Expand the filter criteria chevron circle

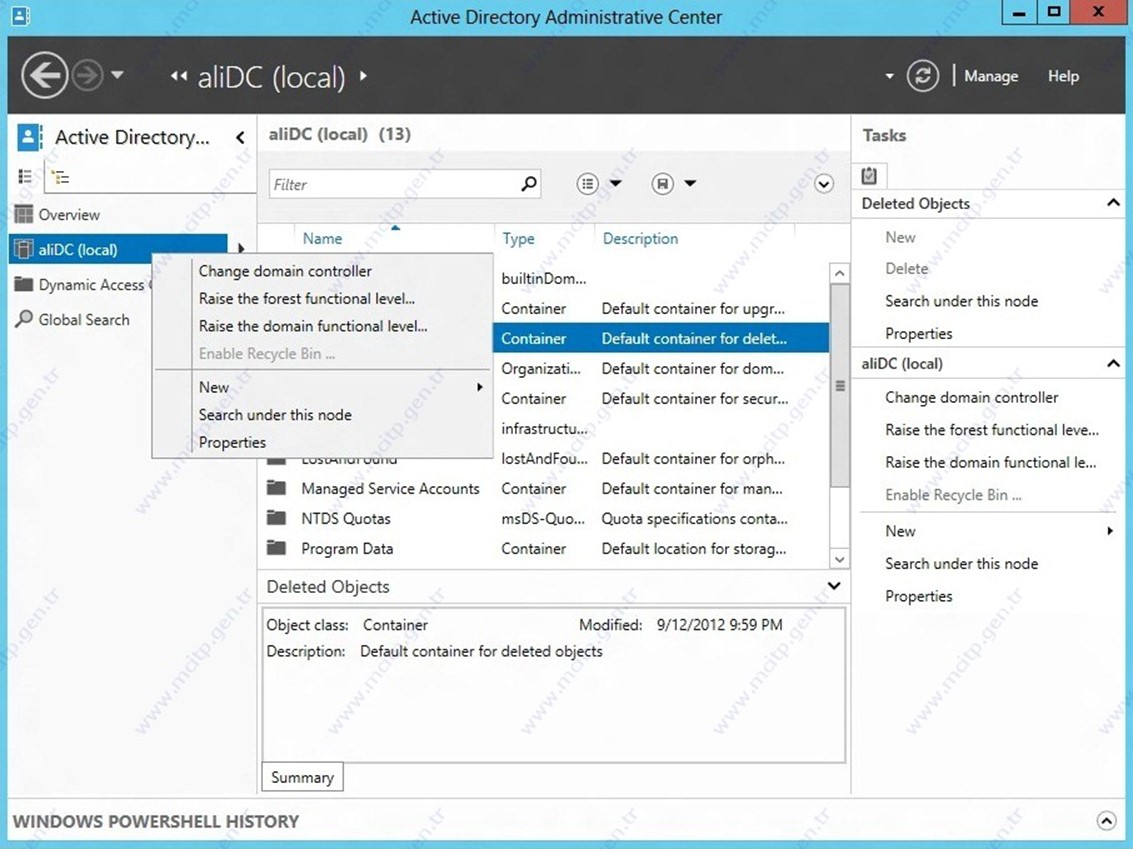point(824,184)
